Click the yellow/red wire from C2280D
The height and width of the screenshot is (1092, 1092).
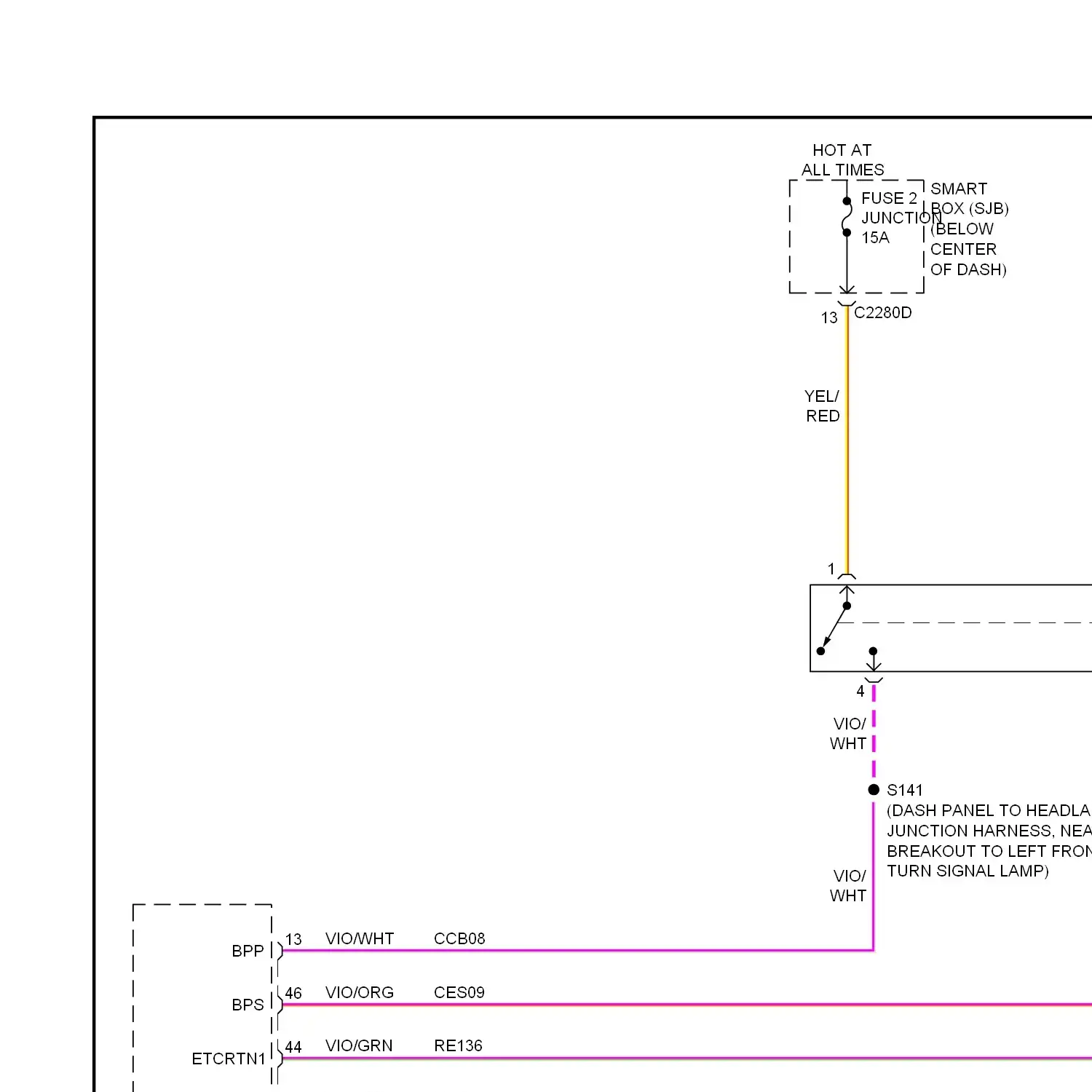[847, 440]
